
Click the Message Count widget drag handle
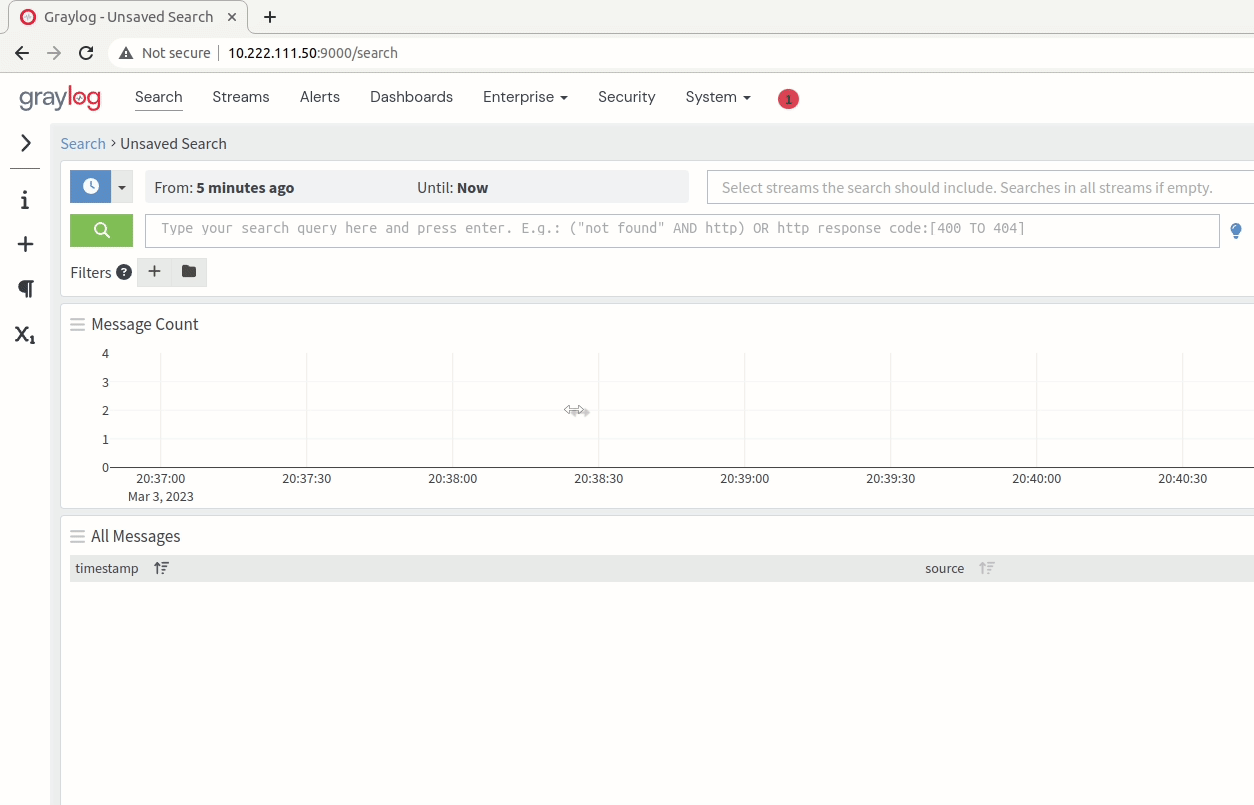[x=77, y=324]
